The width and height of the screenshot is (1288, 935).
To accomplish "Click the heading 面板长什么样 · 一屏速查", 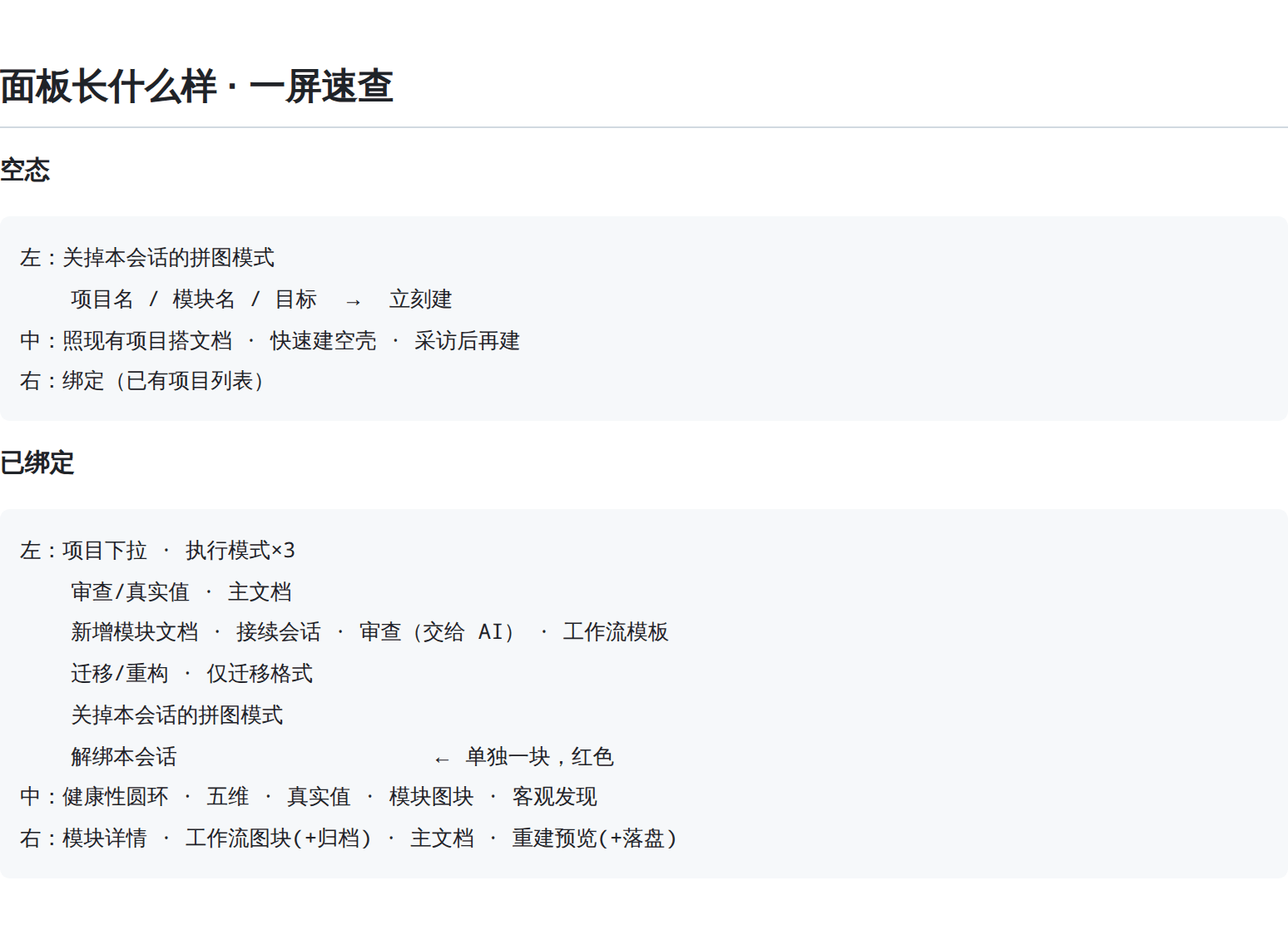I will (x=196, y=87).
